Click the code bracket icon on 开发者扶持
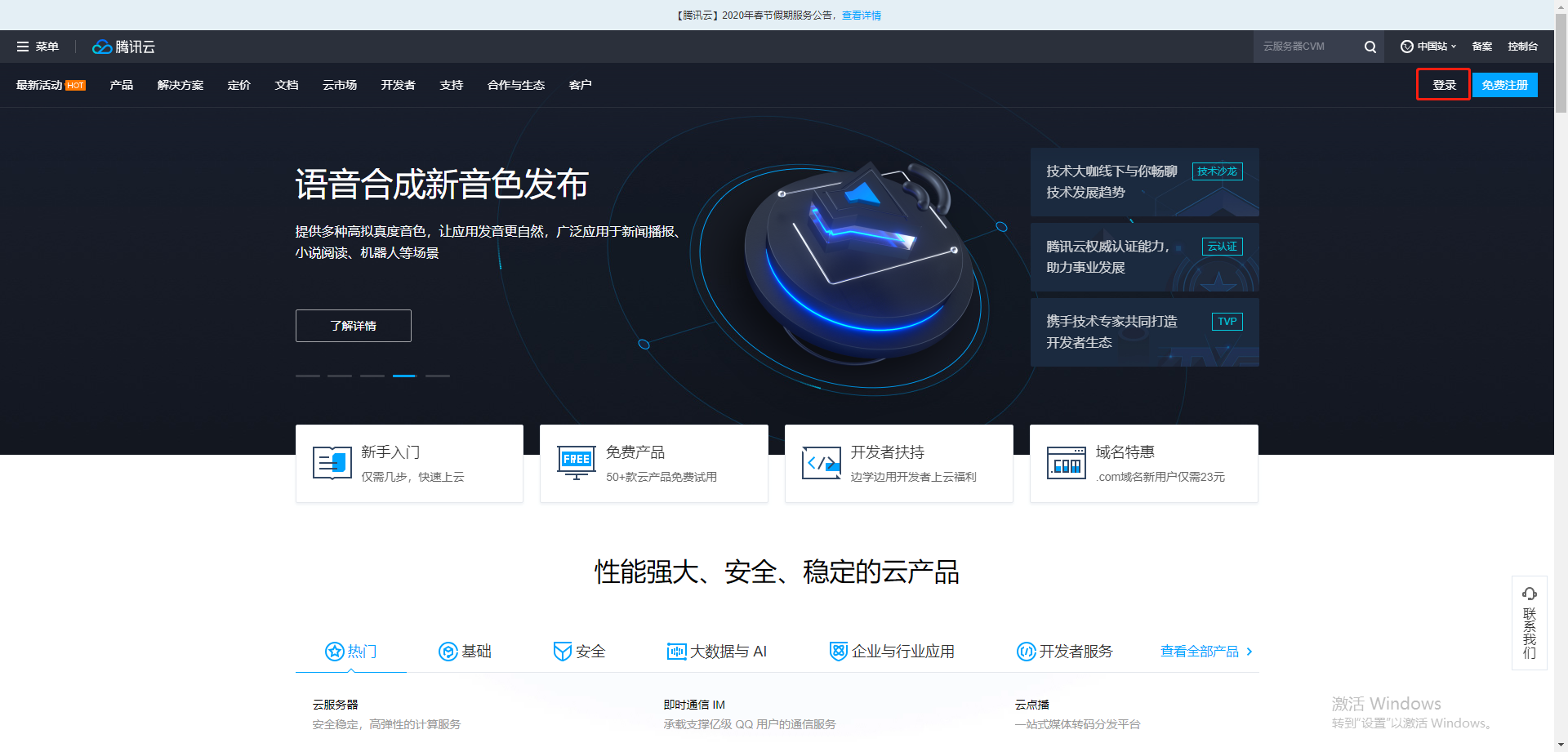 822,463
